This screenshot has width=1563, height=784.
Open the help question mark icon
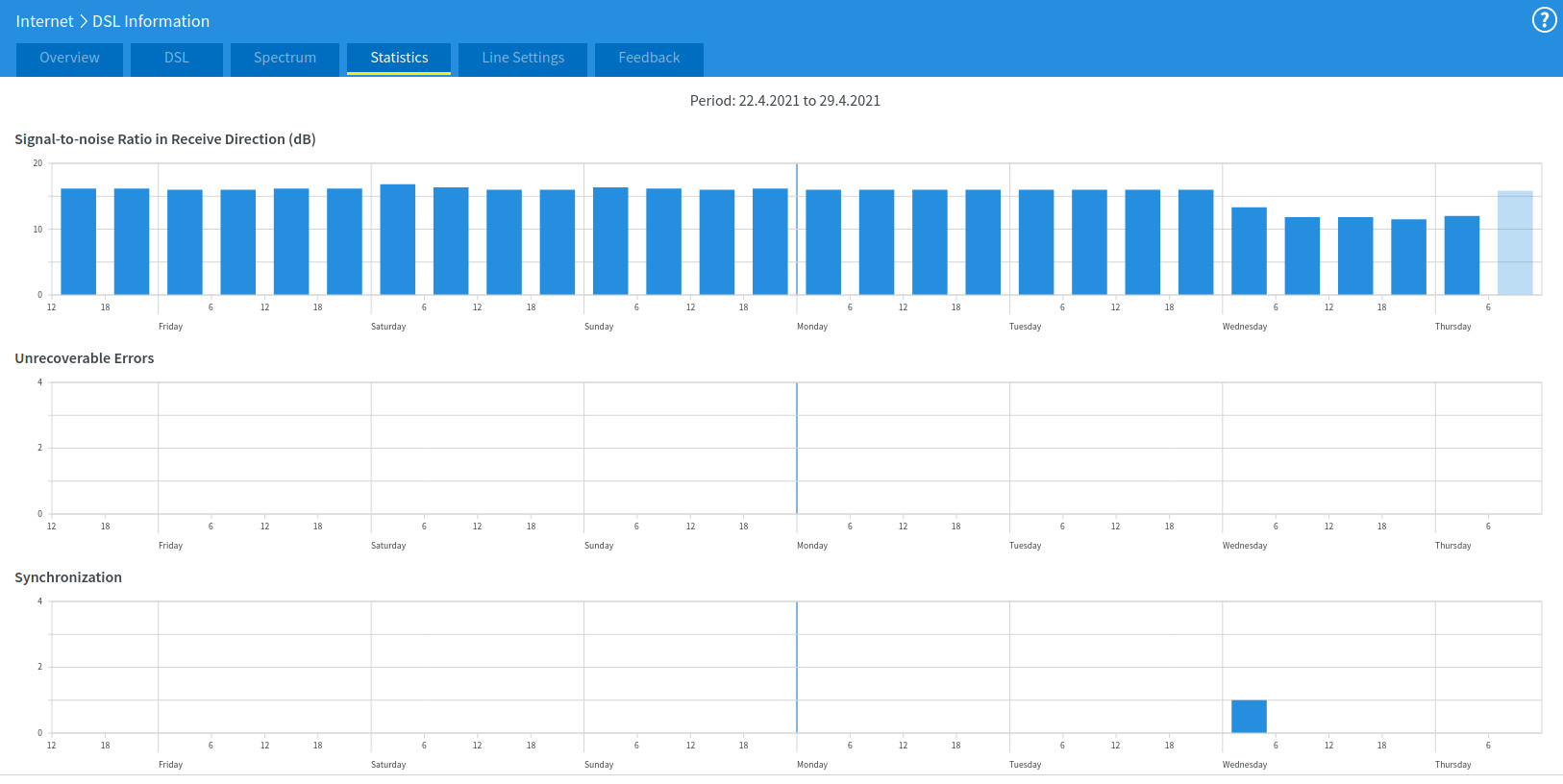1544,20
